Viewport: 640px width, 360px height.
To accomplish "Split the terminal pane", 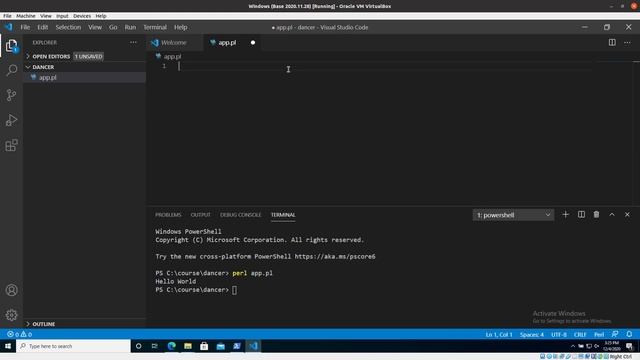I will pyautogui.click(x=581, y=215).
